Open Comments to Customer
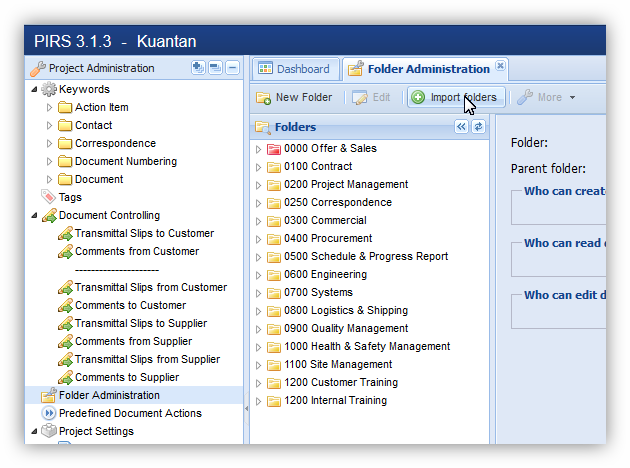 (x=131, y=305)
